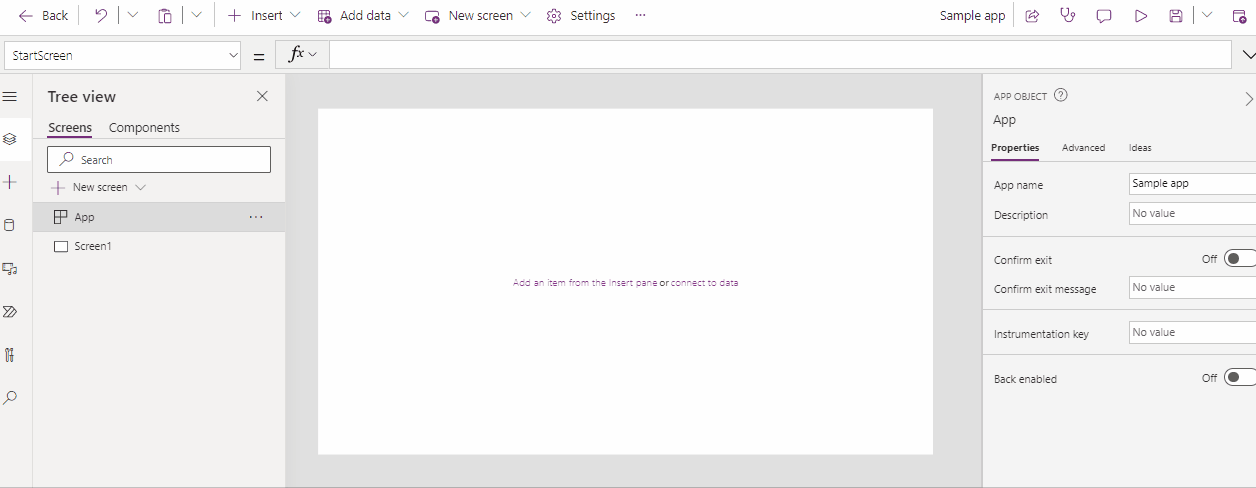Open the Search icon in the left sidebar
Viewport: 1256px width, 488px height.
tap(10, 398)
